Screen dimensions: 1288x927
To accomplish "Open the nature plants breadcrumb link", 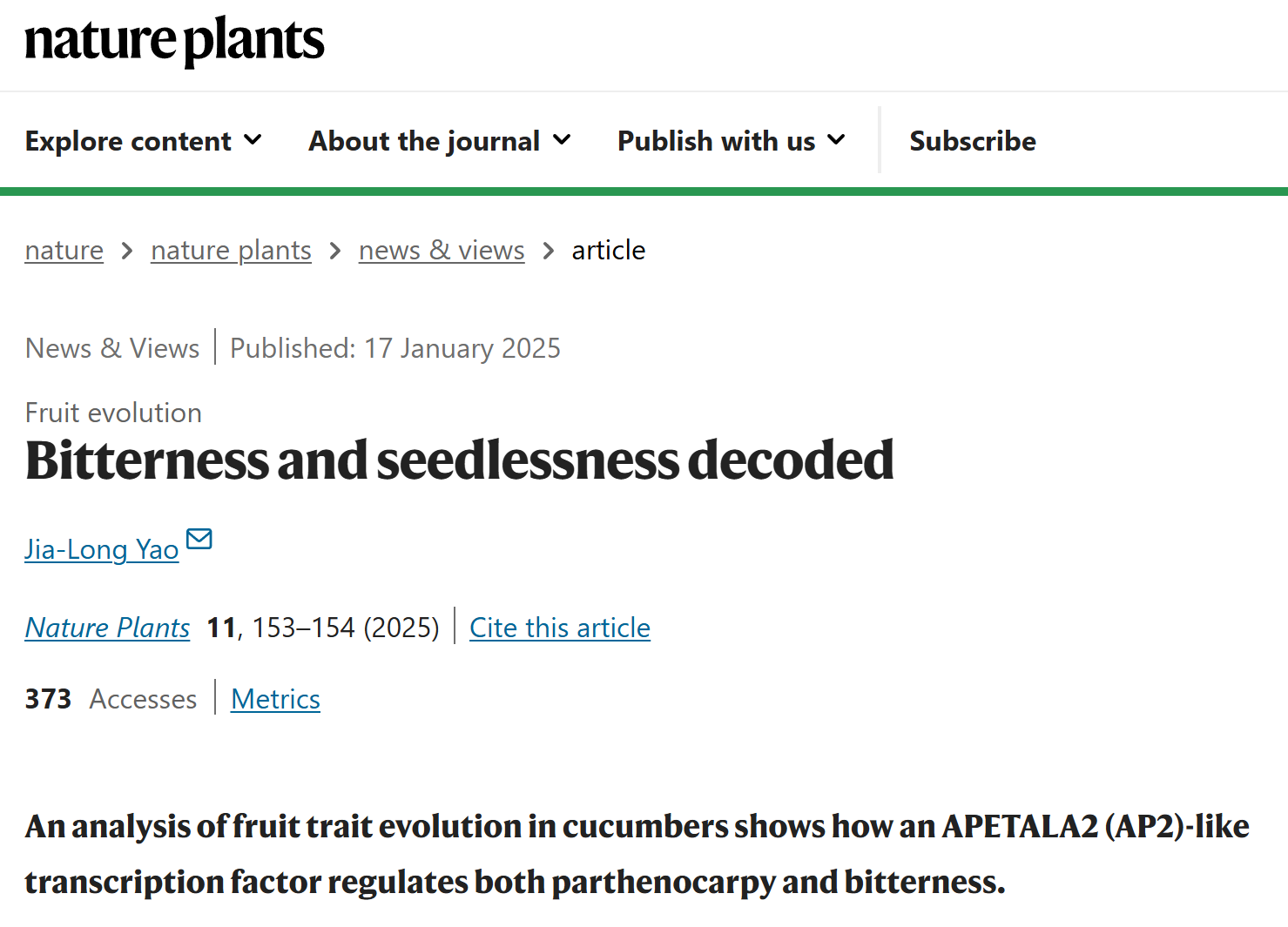I will (x=231, y=251).
